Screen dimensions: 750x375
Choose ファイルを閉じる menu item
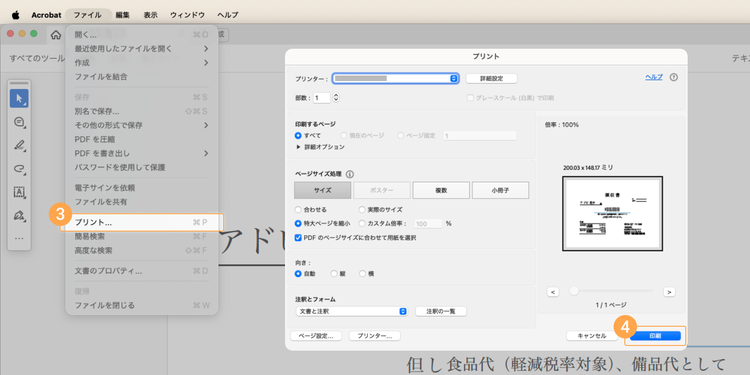coord(142,305)
